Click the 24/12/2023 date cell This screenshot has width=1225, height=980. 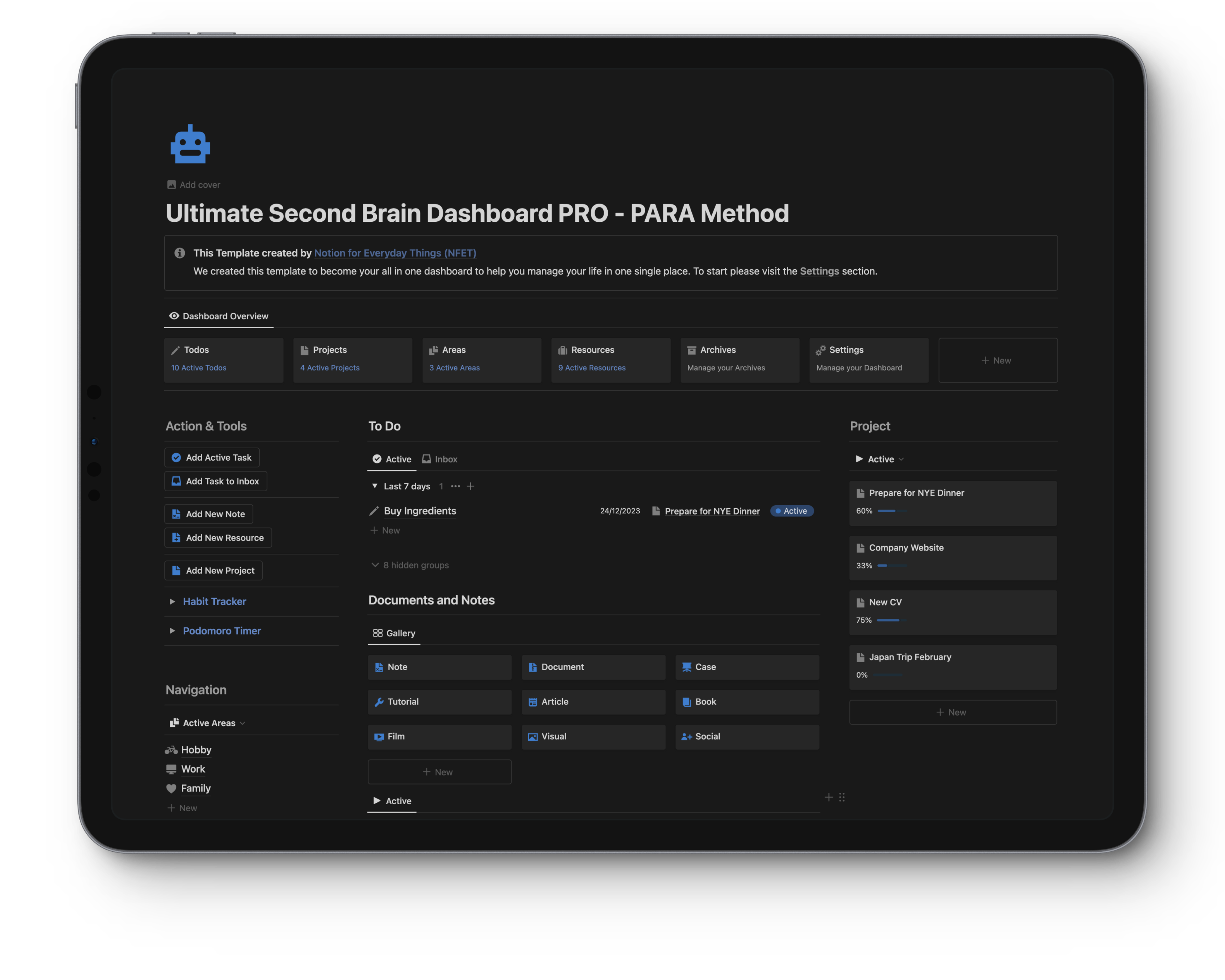coord(620,511)
